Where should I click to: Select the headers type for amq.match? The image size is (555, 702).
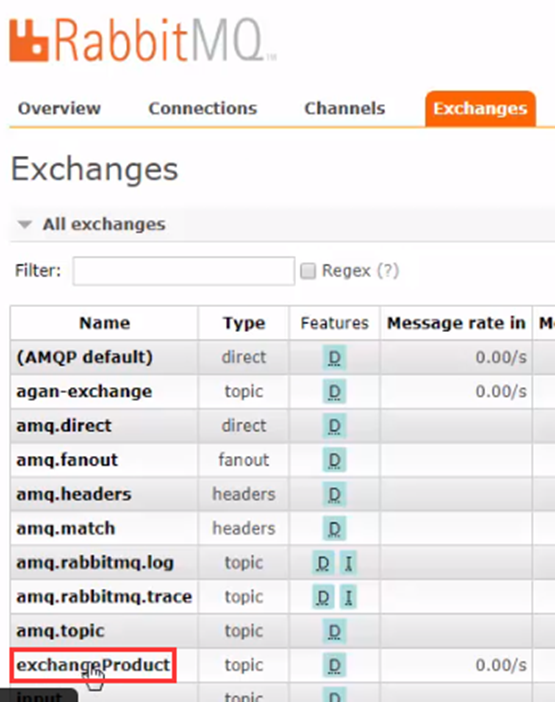click(244, 528)
